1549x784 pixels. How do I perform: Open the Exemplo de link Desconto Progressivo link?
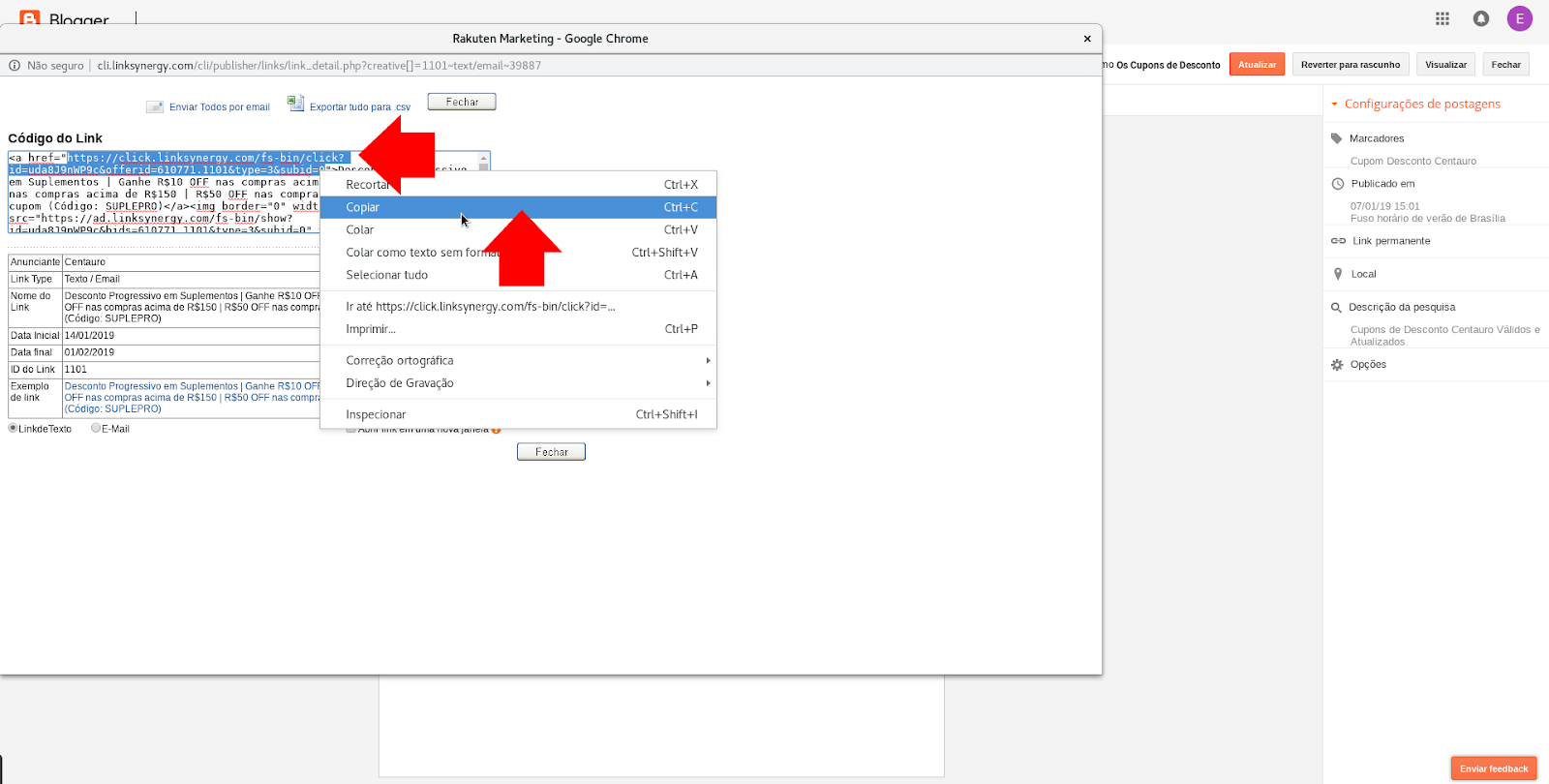192,398
